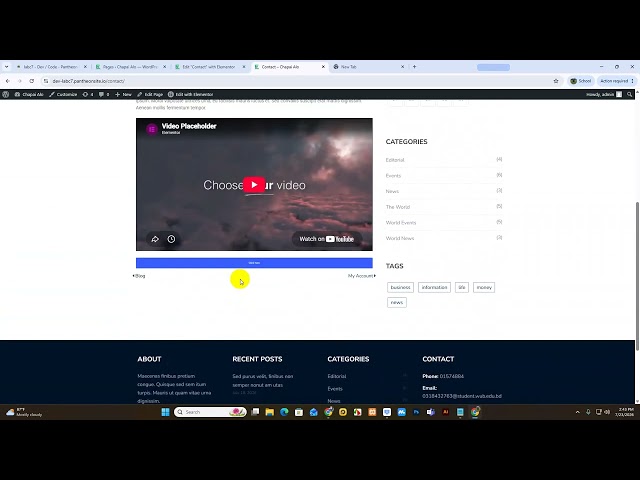Image resolution: width=640 pixels, height=480 pixels.
Task: Click the site information icon in address bar
Action: pyautogui.click(x=46, y=81)
